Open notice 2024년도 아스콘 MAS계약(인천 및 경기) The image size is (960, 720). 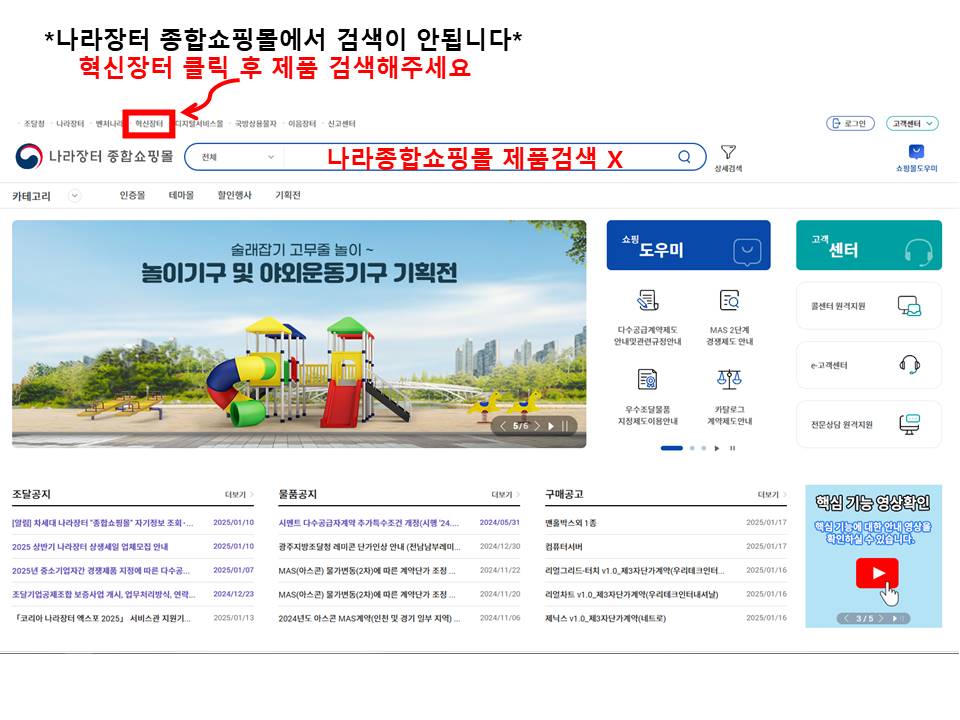pyautogui.click(x=370, y=618)
